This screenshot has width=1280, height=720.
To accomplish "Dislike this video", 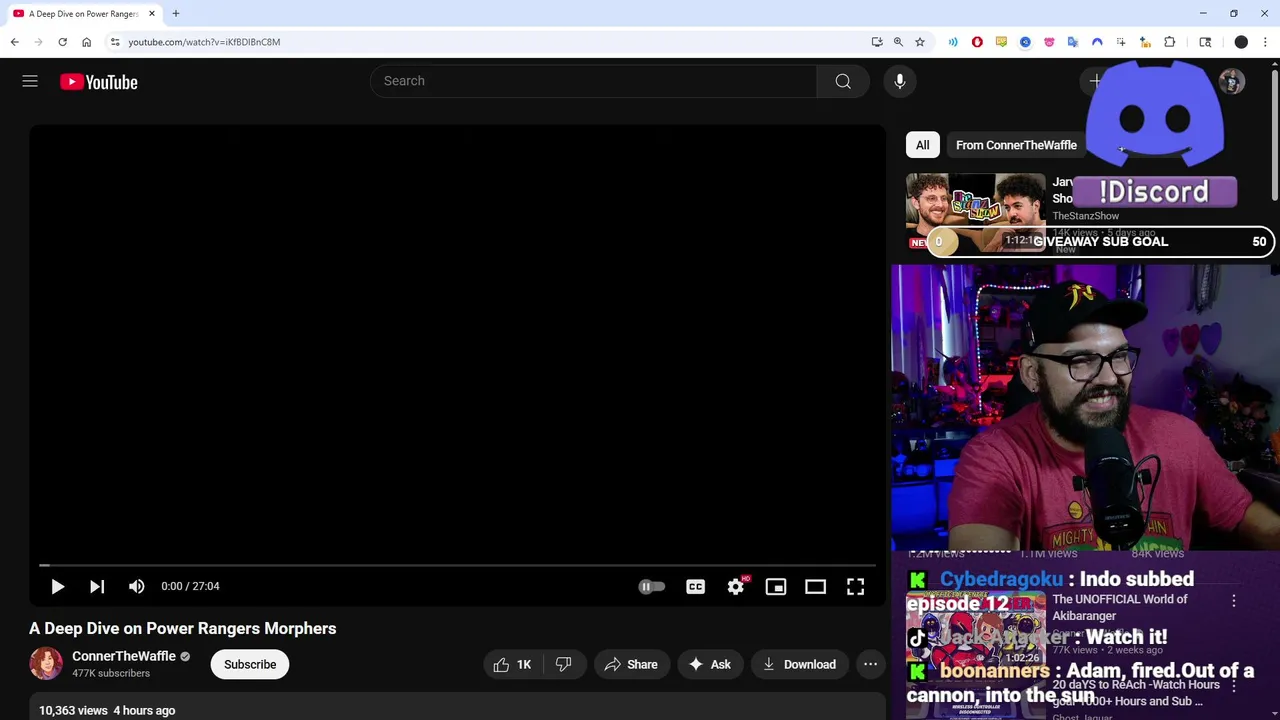I will [564, 664].
